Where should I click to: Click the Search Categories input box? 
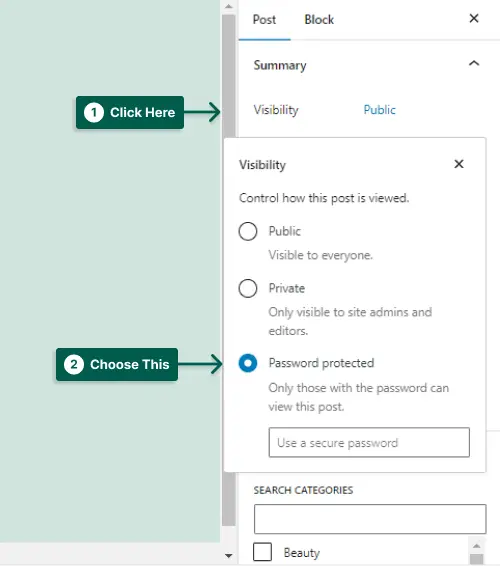coord(370,519)
